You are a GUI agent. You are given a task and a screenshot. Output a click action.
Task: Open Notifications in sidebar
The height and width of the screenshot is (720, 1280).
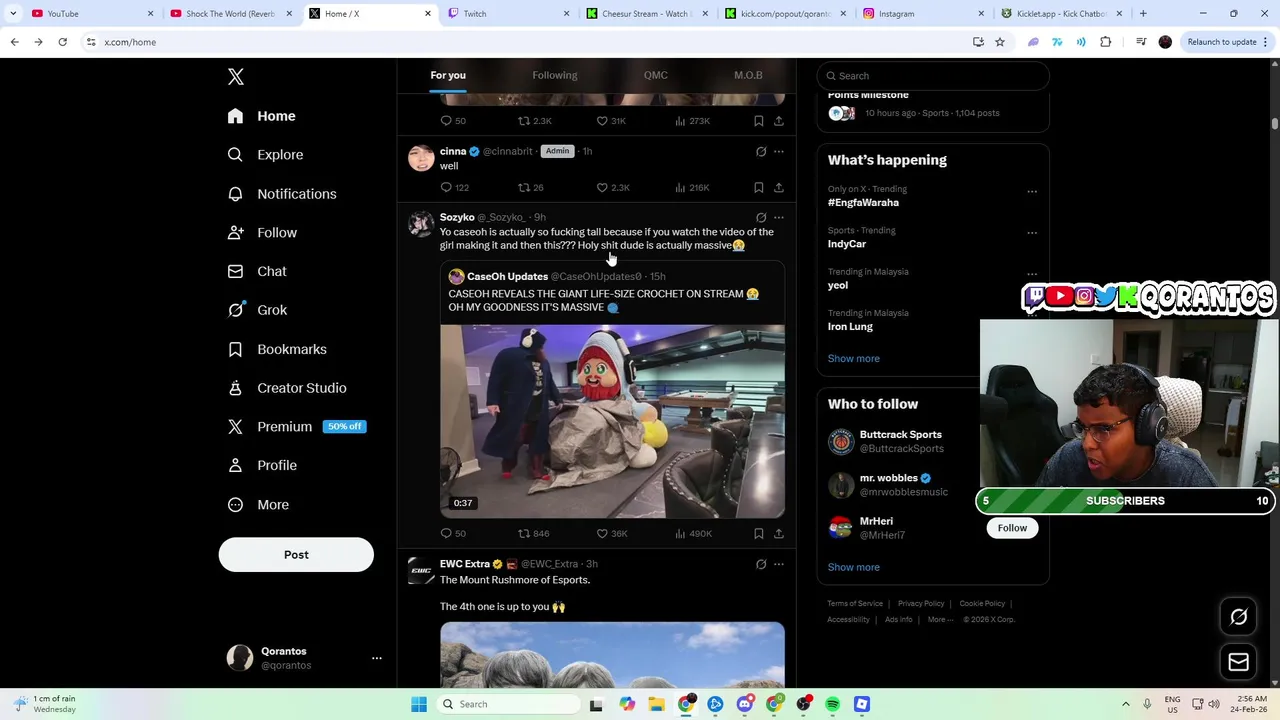(x=282, y=194)
